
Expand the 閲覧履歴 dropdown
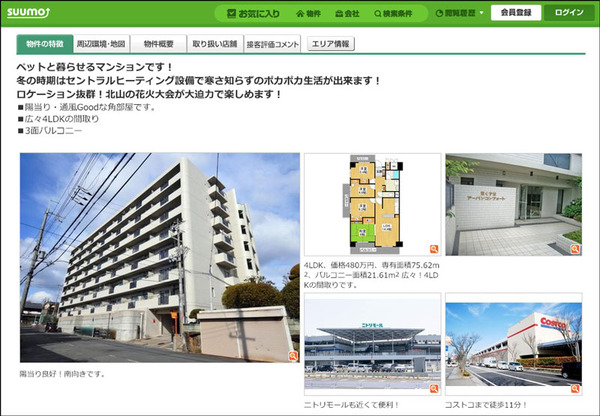[x=460, y=14]
